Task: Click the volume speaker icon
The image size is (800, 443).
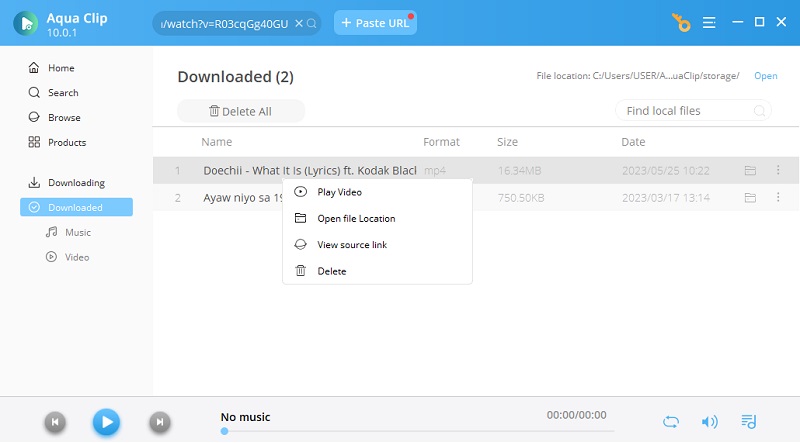Action: tap(709, 422)
